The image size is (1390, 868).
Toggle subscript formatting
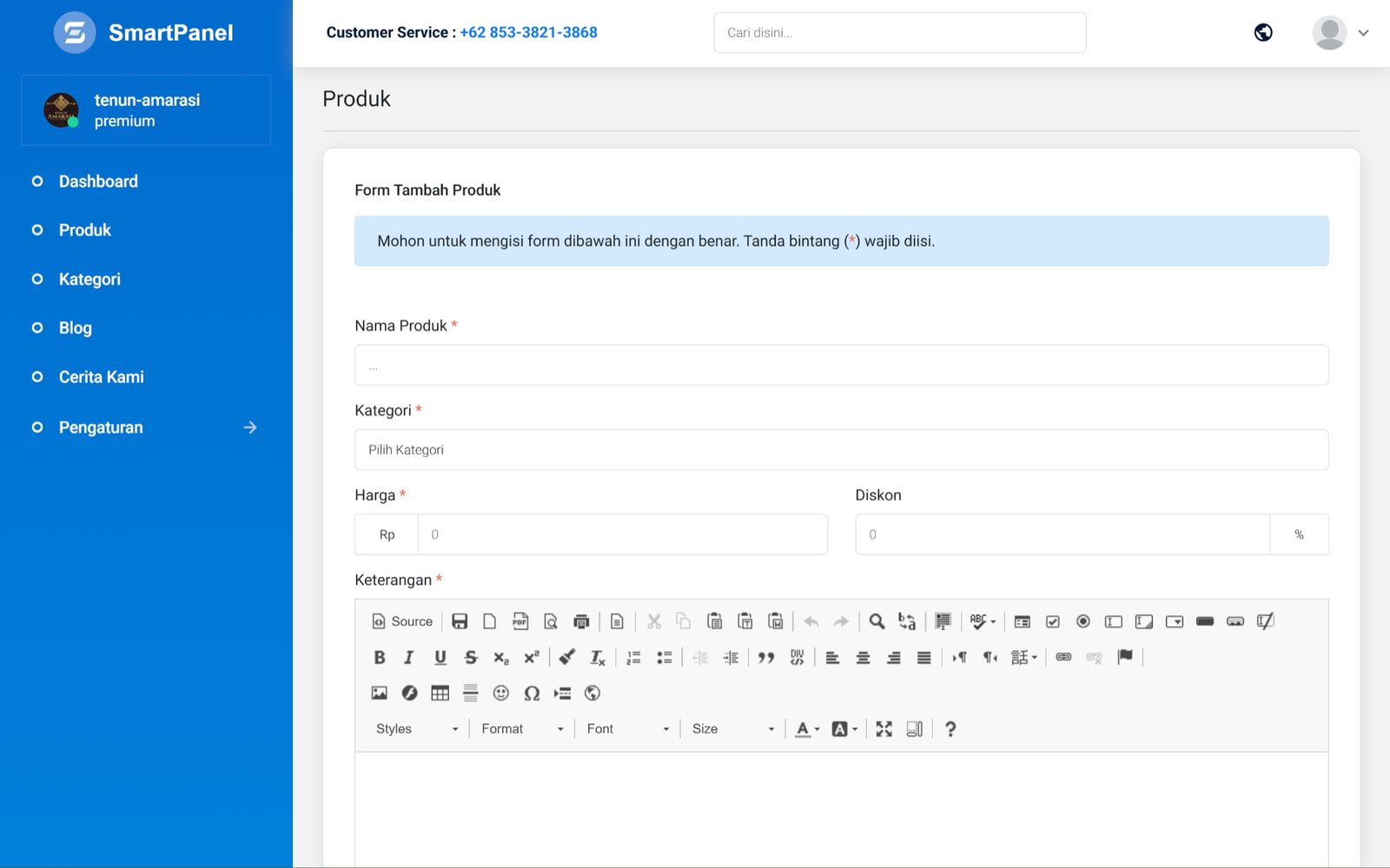coord(501,658)
